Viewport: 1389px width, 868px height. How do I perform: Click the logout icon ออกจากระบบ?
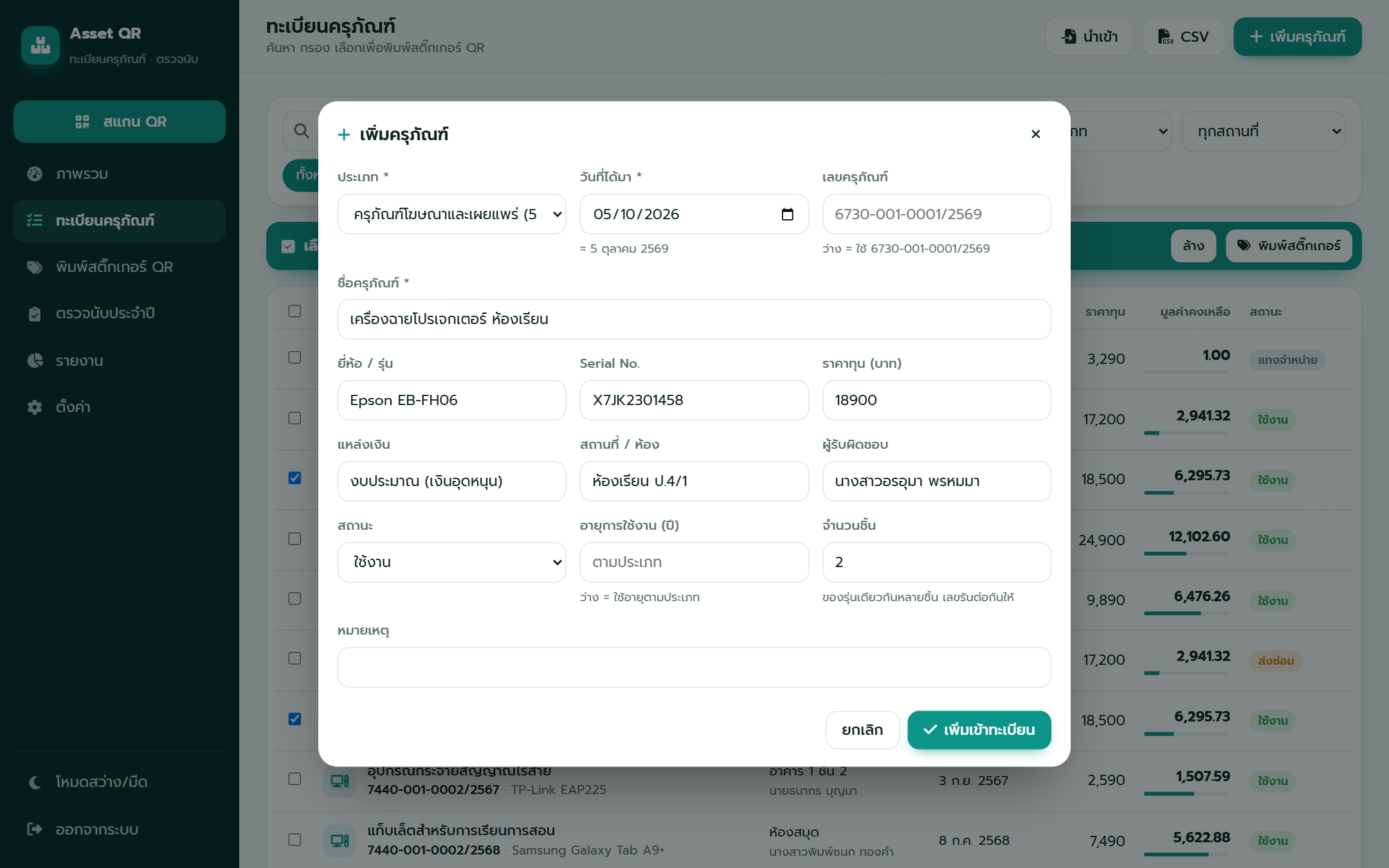[x=35, y=829]
